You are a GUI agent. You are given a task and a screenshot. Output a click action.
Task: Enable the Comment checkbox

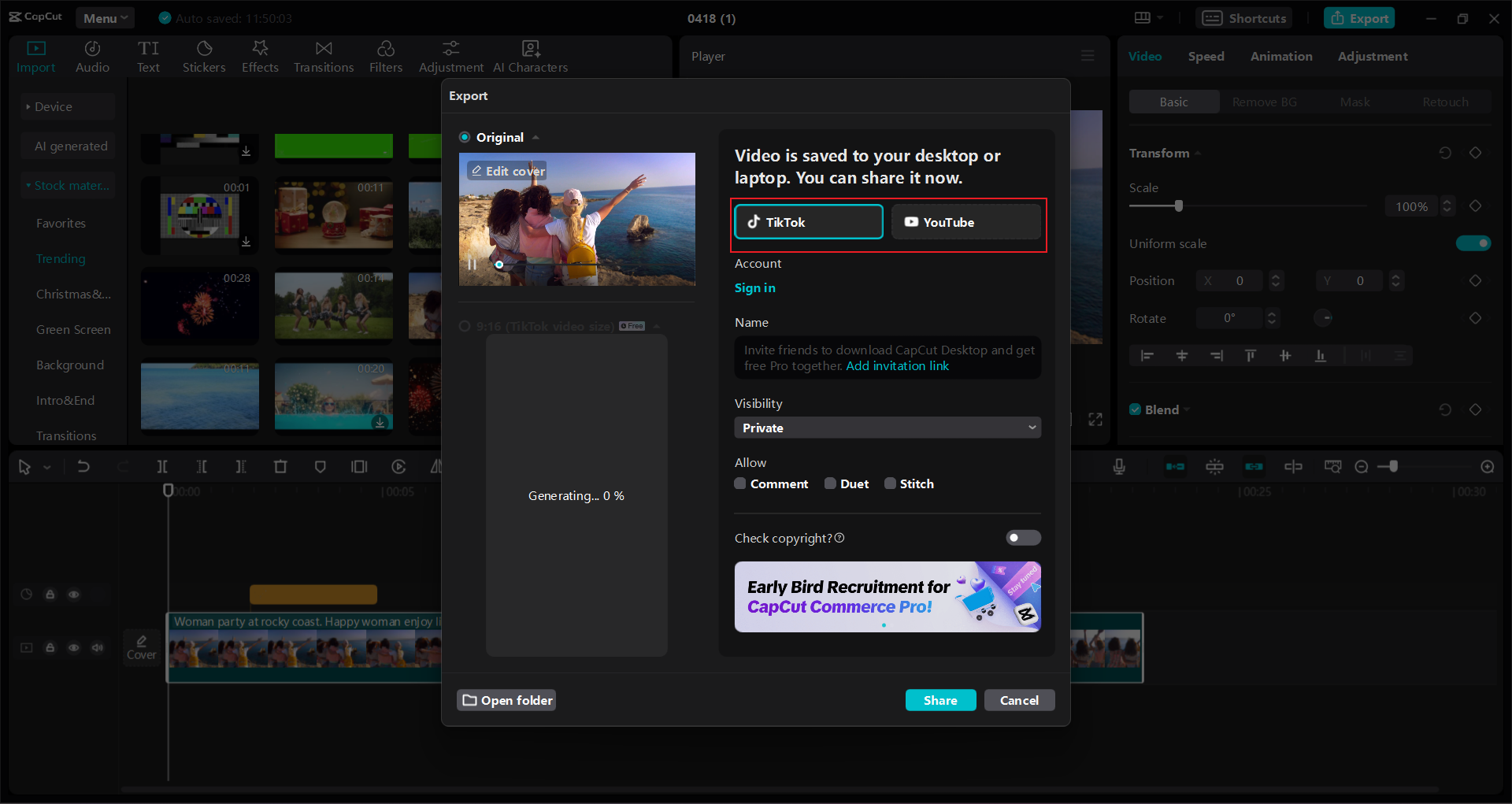click(740, 484)
